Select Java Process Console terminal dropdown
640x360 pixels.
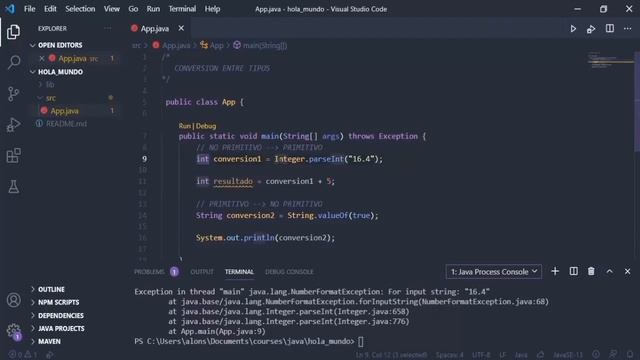click(x=493, y=272)
